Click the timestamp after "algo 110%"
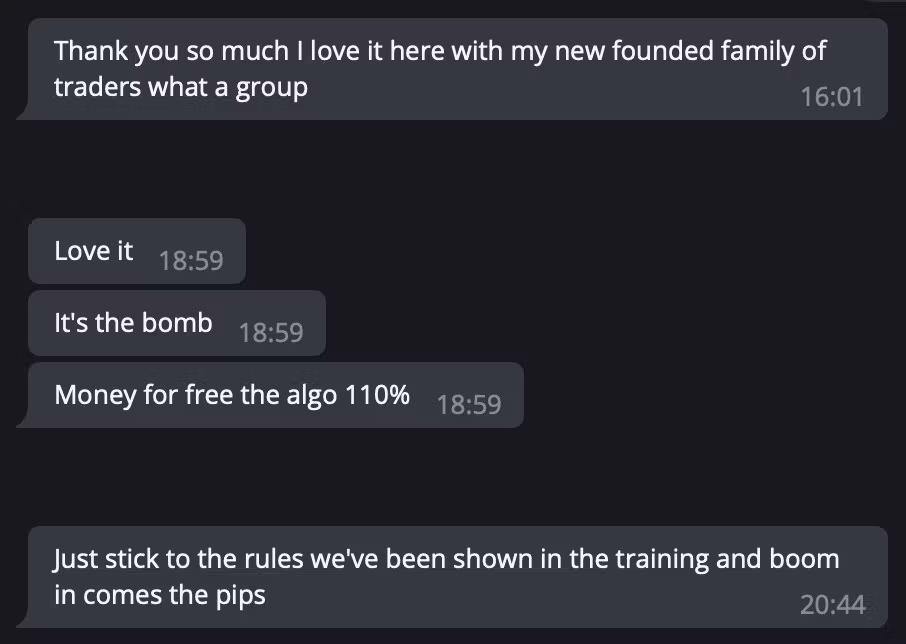 [469, 404]
